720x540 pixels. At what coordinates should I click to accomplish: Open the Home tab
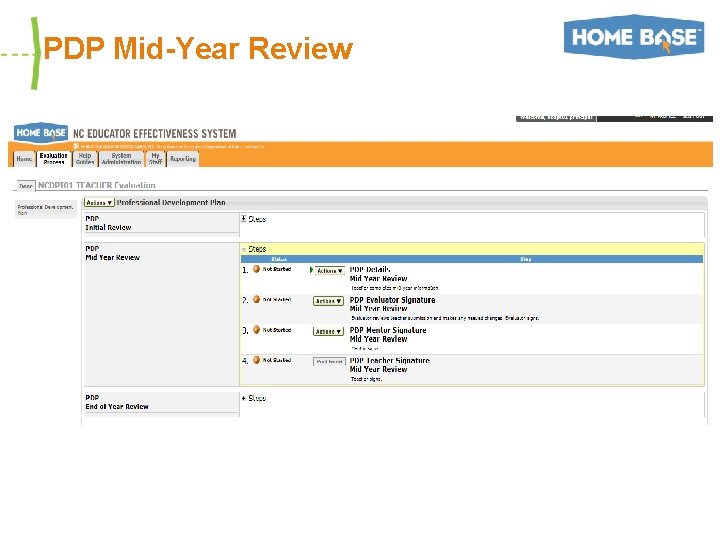pyautogui.click(x=24, y=159)
